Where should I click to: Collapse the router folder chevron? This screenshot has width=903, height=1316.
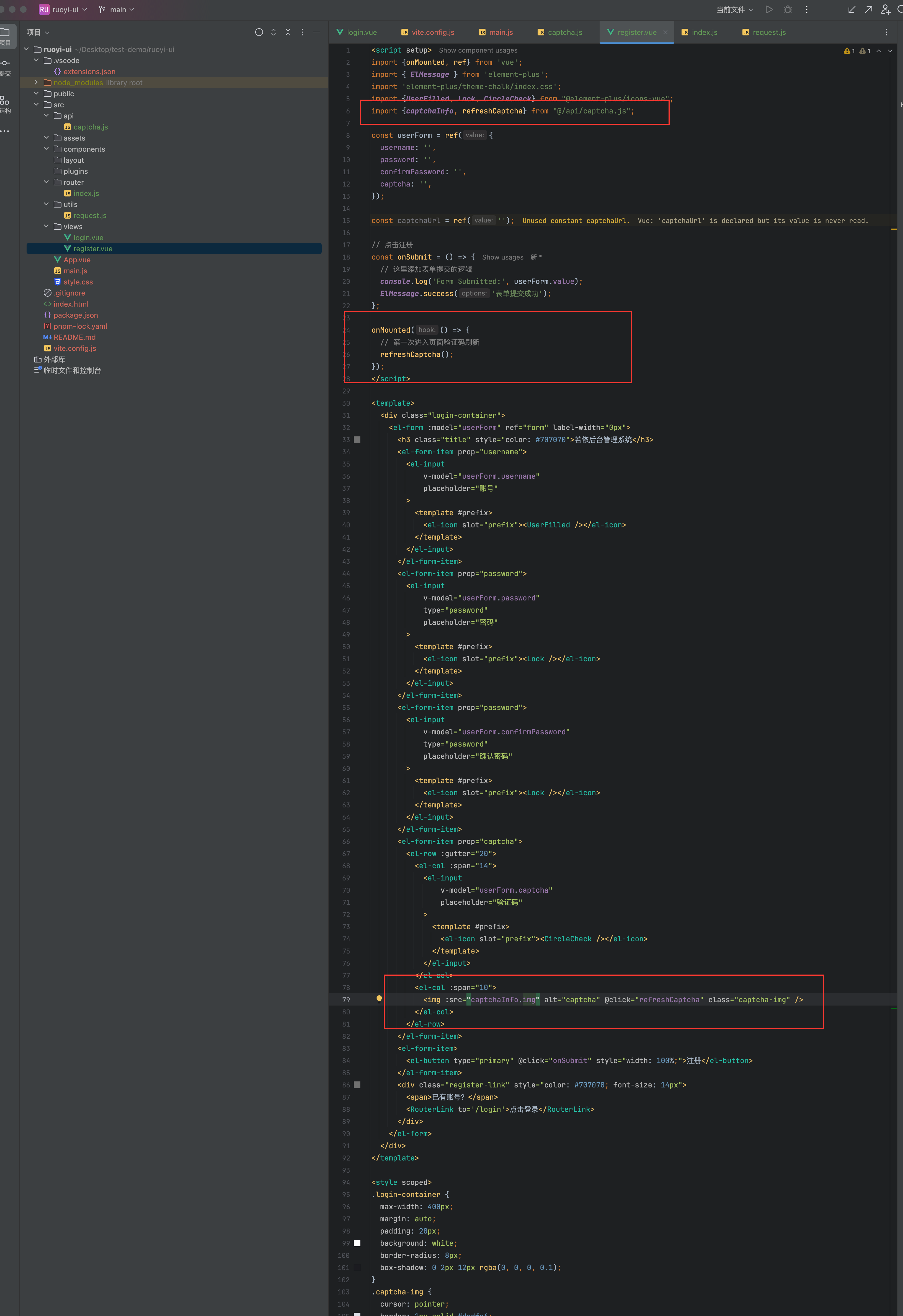pos(47,182)
